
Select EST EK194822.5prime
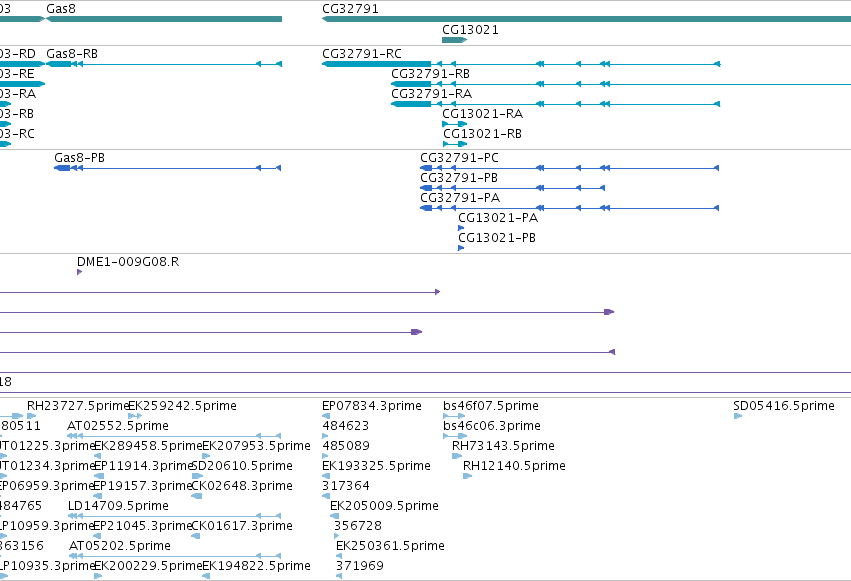pyautogui.click(x=206, y=576)
